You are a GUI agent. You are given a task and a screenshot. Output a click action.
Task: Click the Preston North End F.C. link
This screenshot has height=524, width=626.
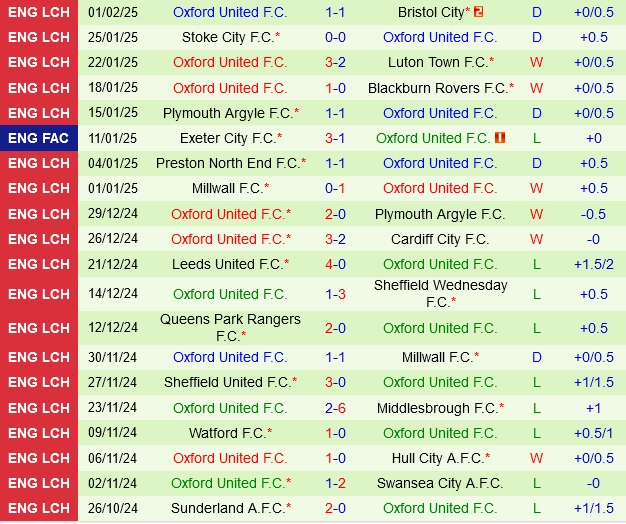point(228,163)
